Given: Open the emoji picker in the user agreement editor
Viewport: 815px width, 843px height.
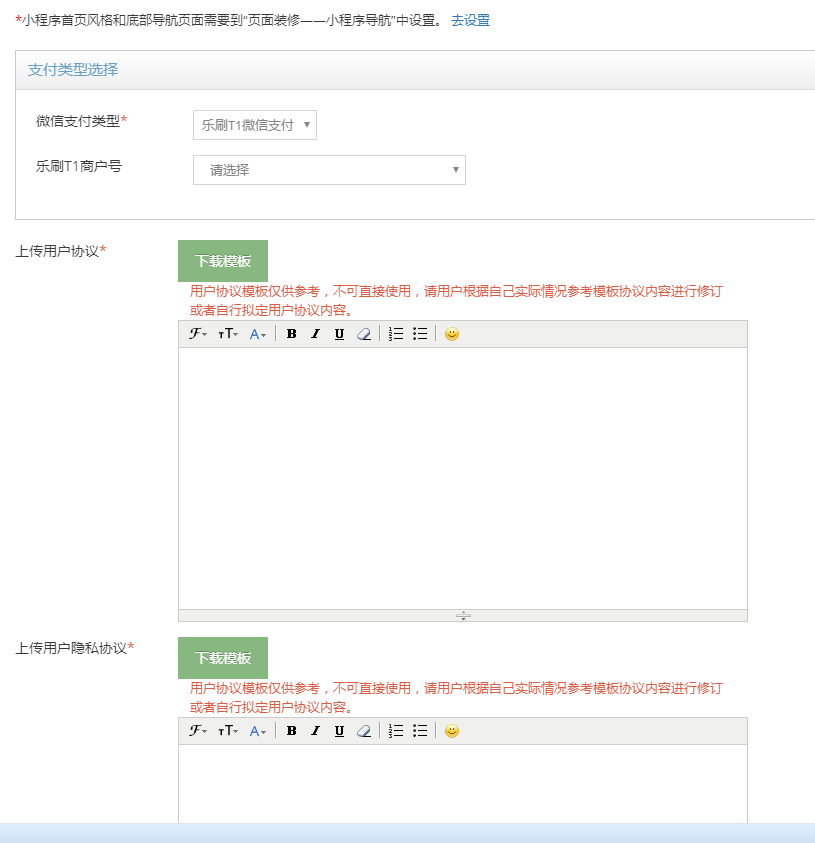Looking at the screenshot, I should [452, 334].
